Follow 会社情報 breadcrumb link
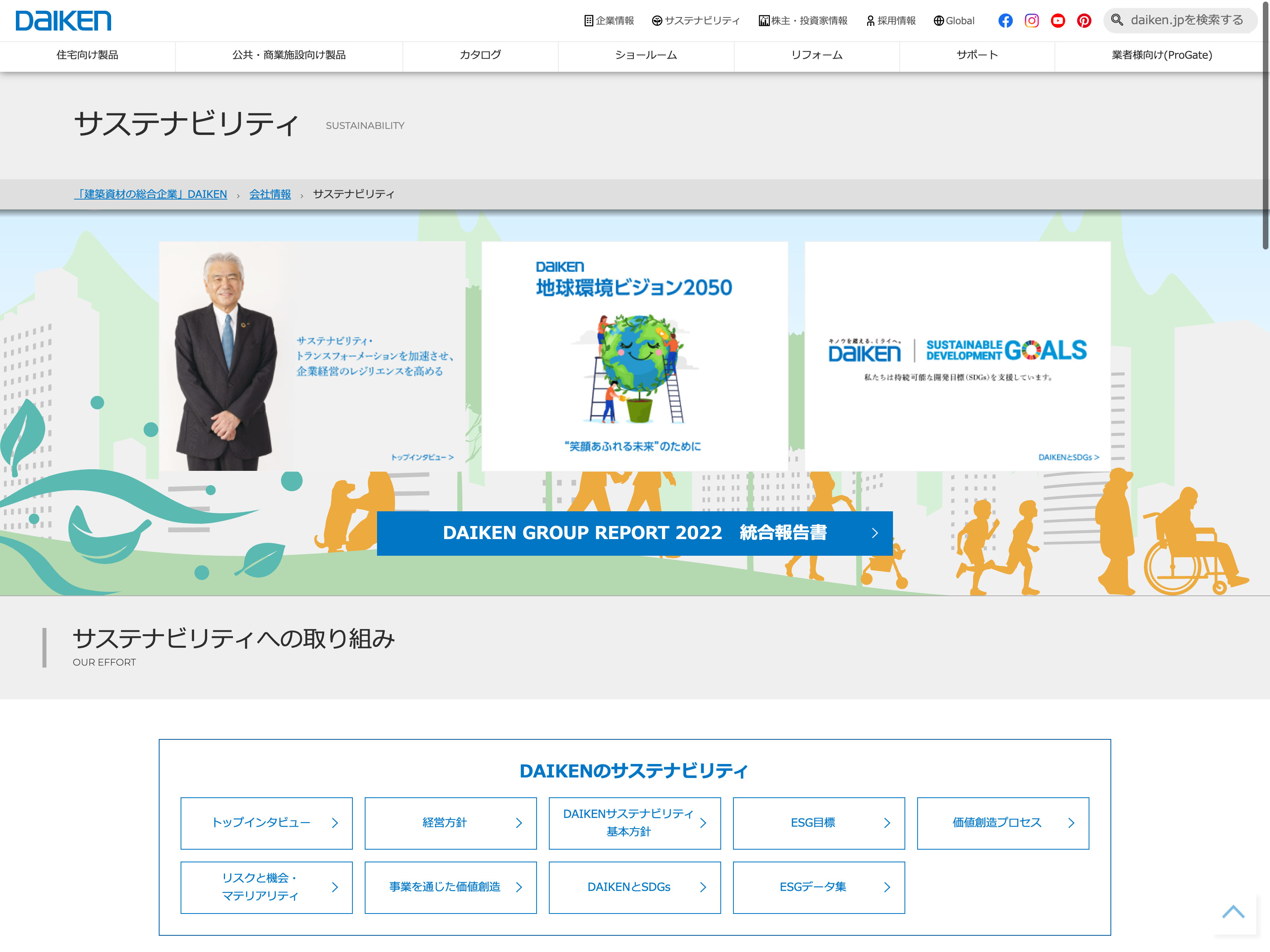1270x952 pixels. click(270, 194)
